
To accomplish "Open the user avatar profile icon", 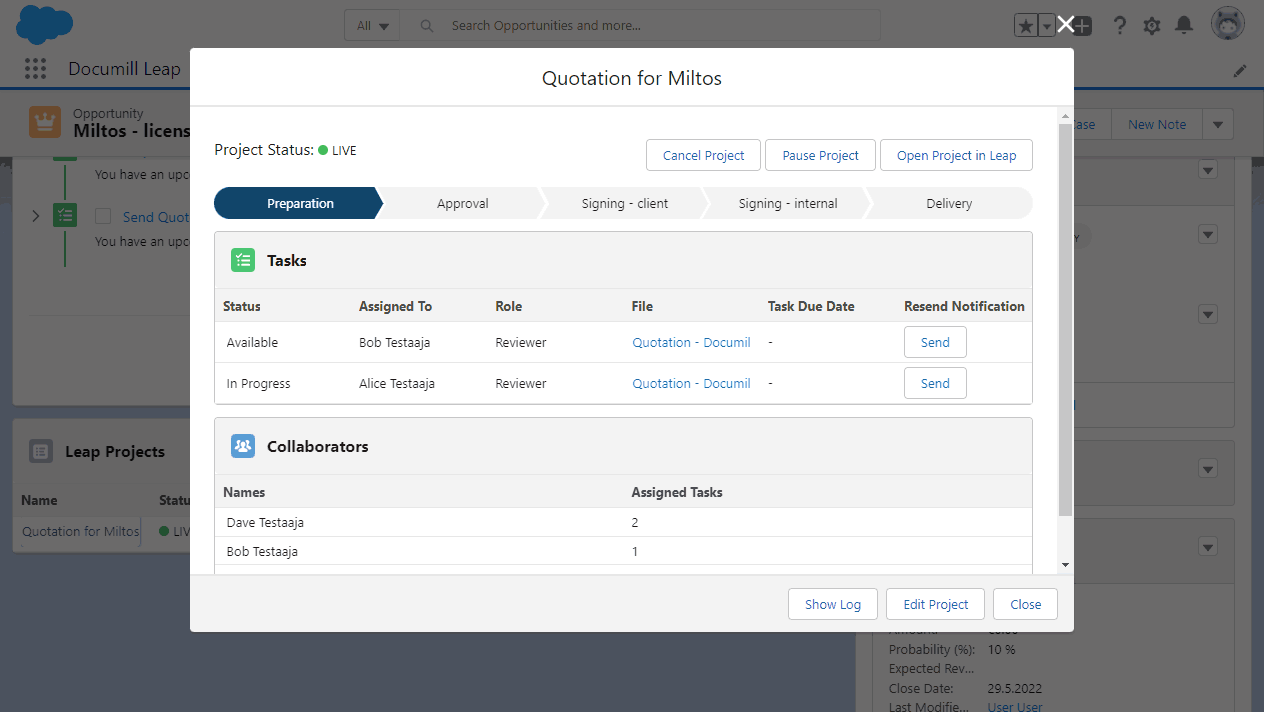I will tap(1227, 22).
